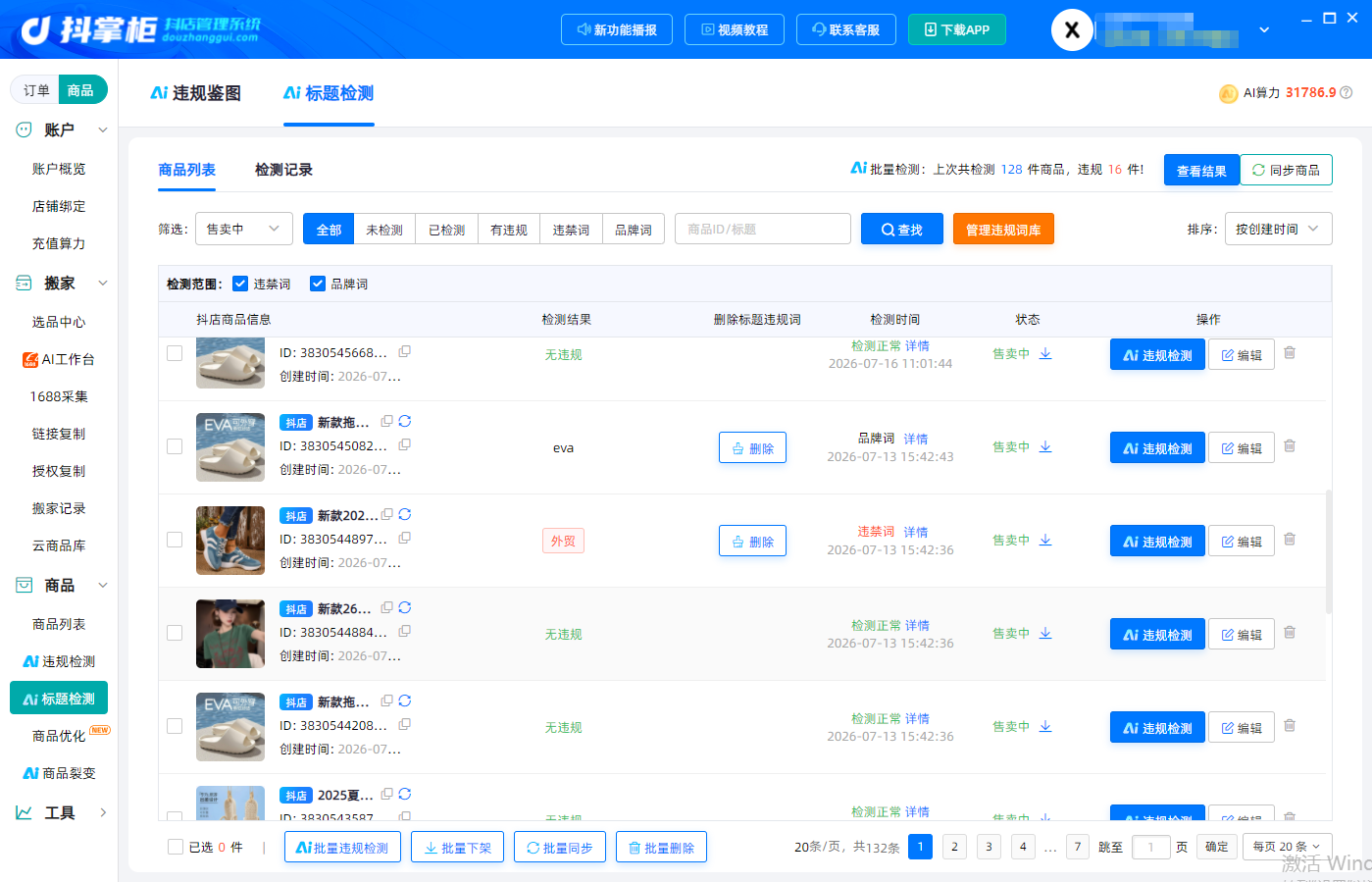The width and height of the screenshot is (1372, 882).
Task: Copy product ID 3830545668 via copy icon
Action: pos(404,351)
